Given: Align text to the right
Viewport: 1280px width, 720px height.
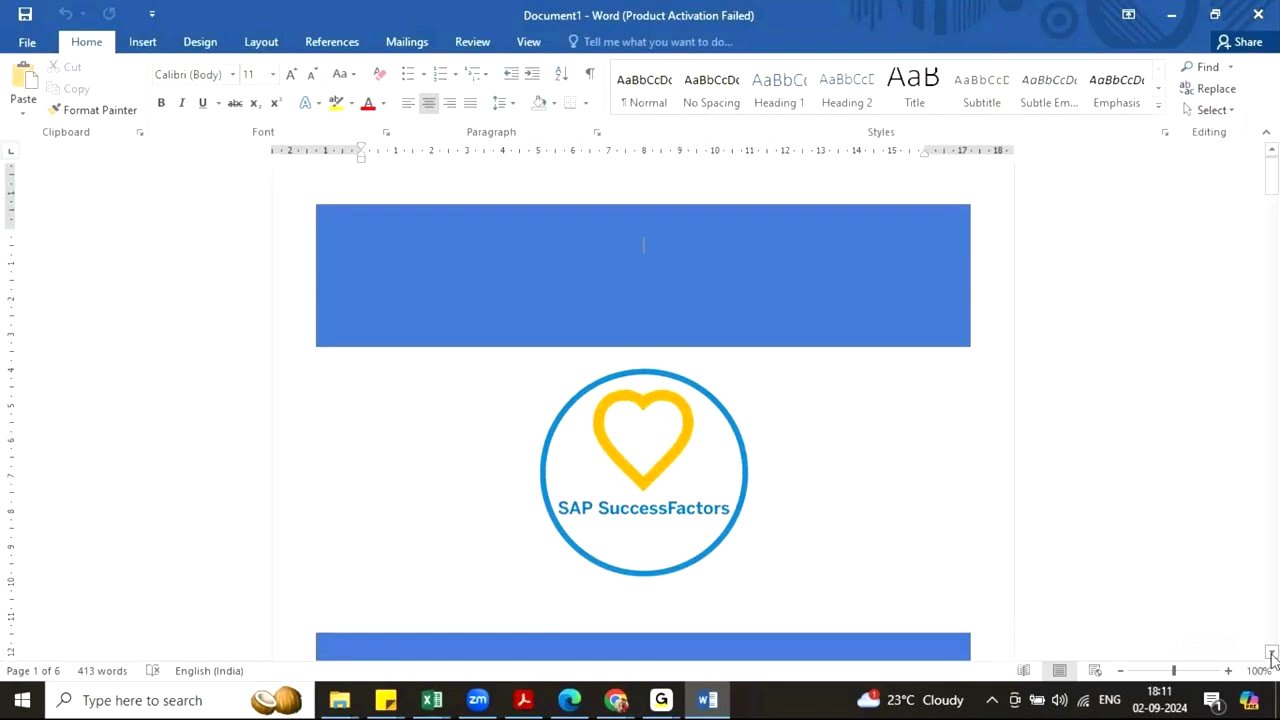Looking at the screenshot, I should [450, 103].
